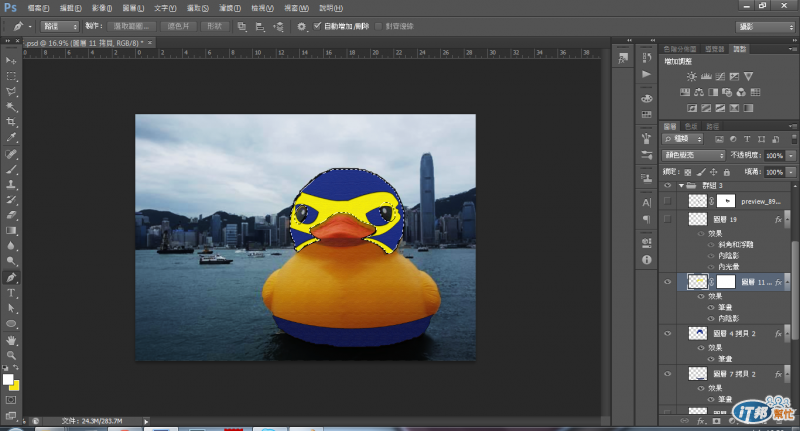Add a Color Balance adjustment (scales icon)

pyautogui.click(x=699, y=92)
